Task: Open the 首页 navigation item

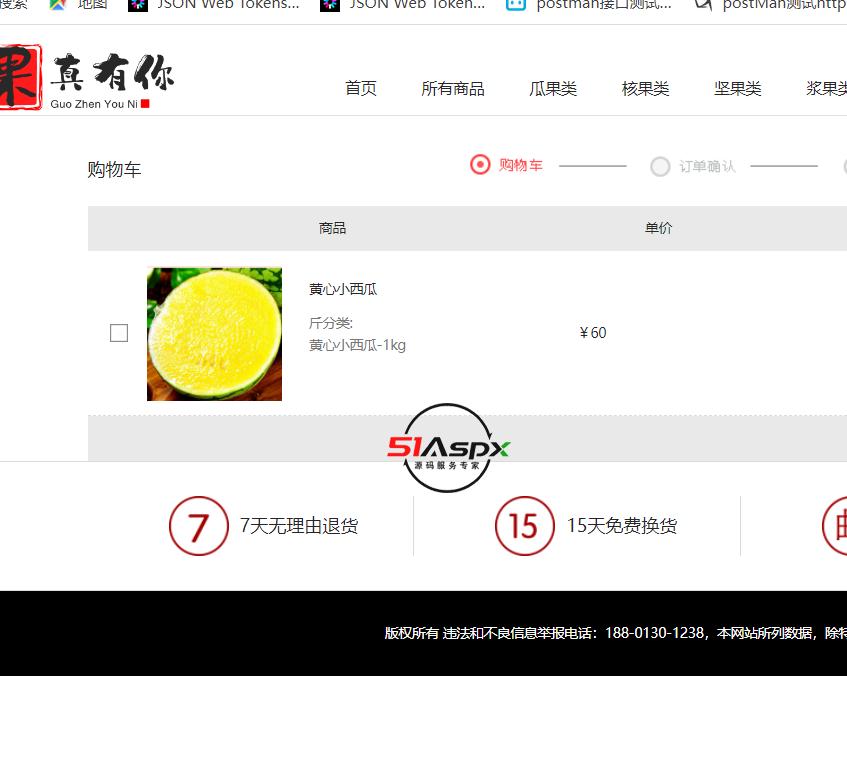Action: 361,88
